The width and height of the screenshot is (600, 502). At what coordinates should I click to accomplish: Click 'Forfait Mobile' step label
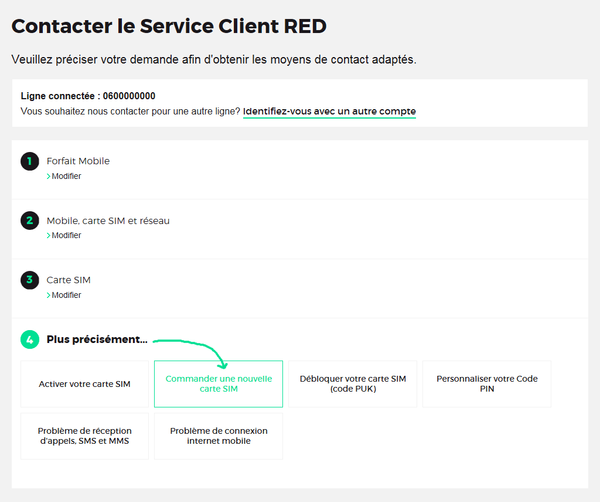tap(78, 161)
